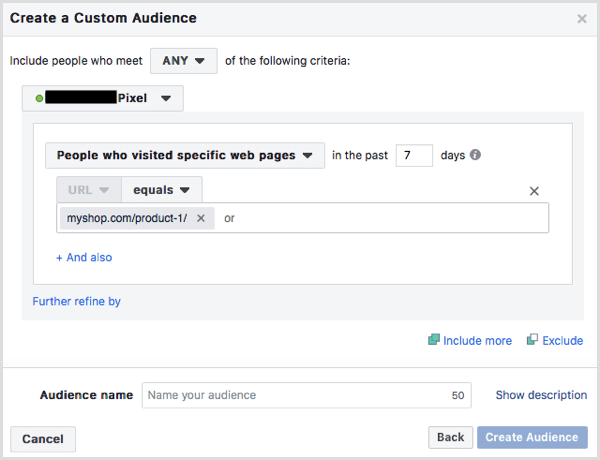The height and width of the screenshot is (460, 600).
Task: Go Back to the previous step
Action: (x=450, y=437)
